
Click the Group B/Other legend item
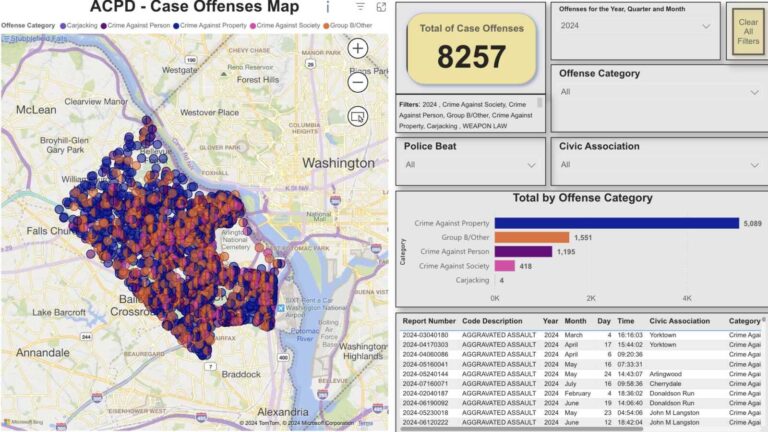click(x=347, y=25)
